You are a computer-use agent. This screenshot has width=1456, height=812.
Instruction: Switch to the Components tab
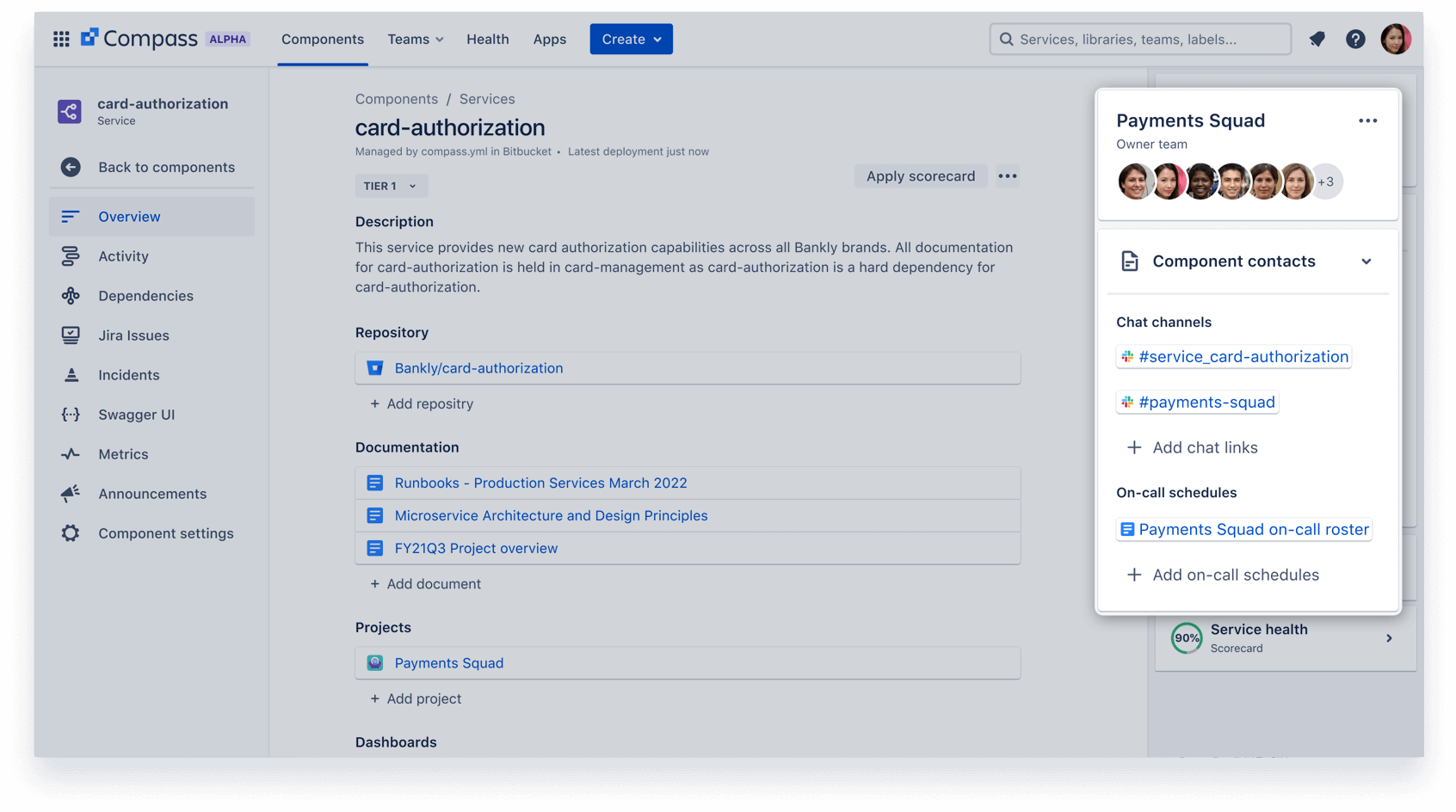click(x=323, y=40)
